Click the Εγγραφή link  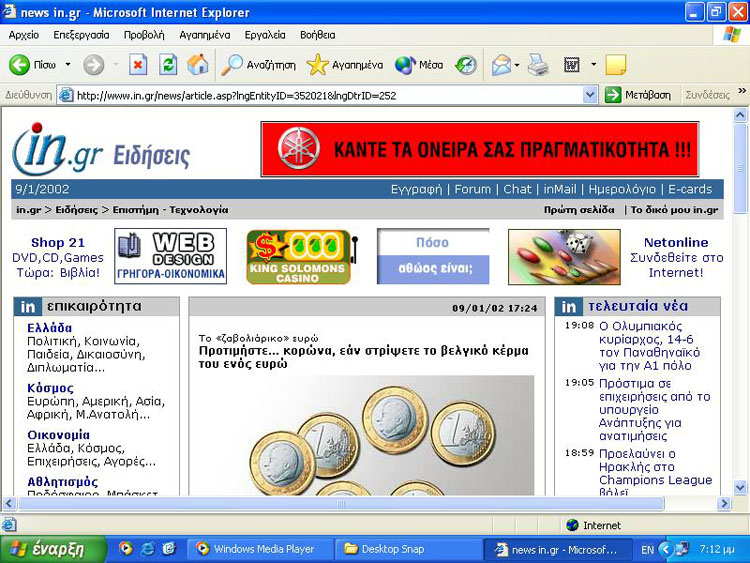pos(417,189)
